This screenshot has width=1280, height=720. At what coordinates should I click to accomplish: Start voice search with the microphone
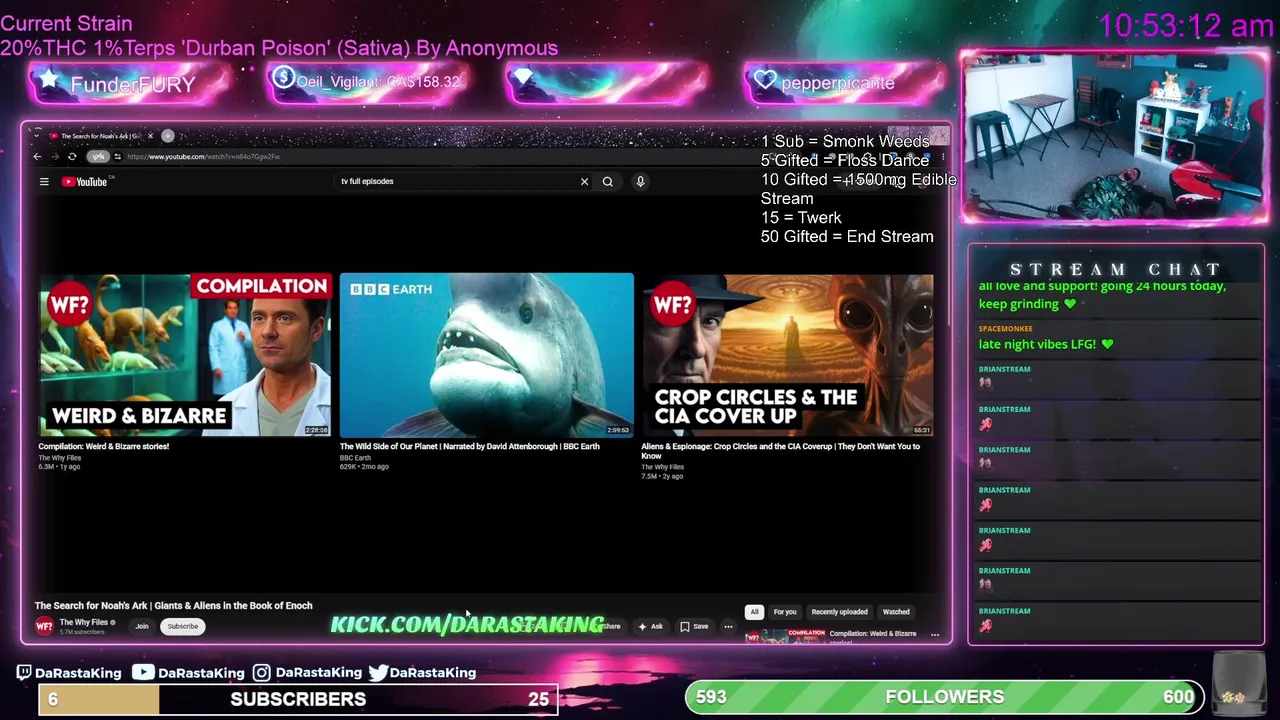pyautogui.click(x=640, y=181)
